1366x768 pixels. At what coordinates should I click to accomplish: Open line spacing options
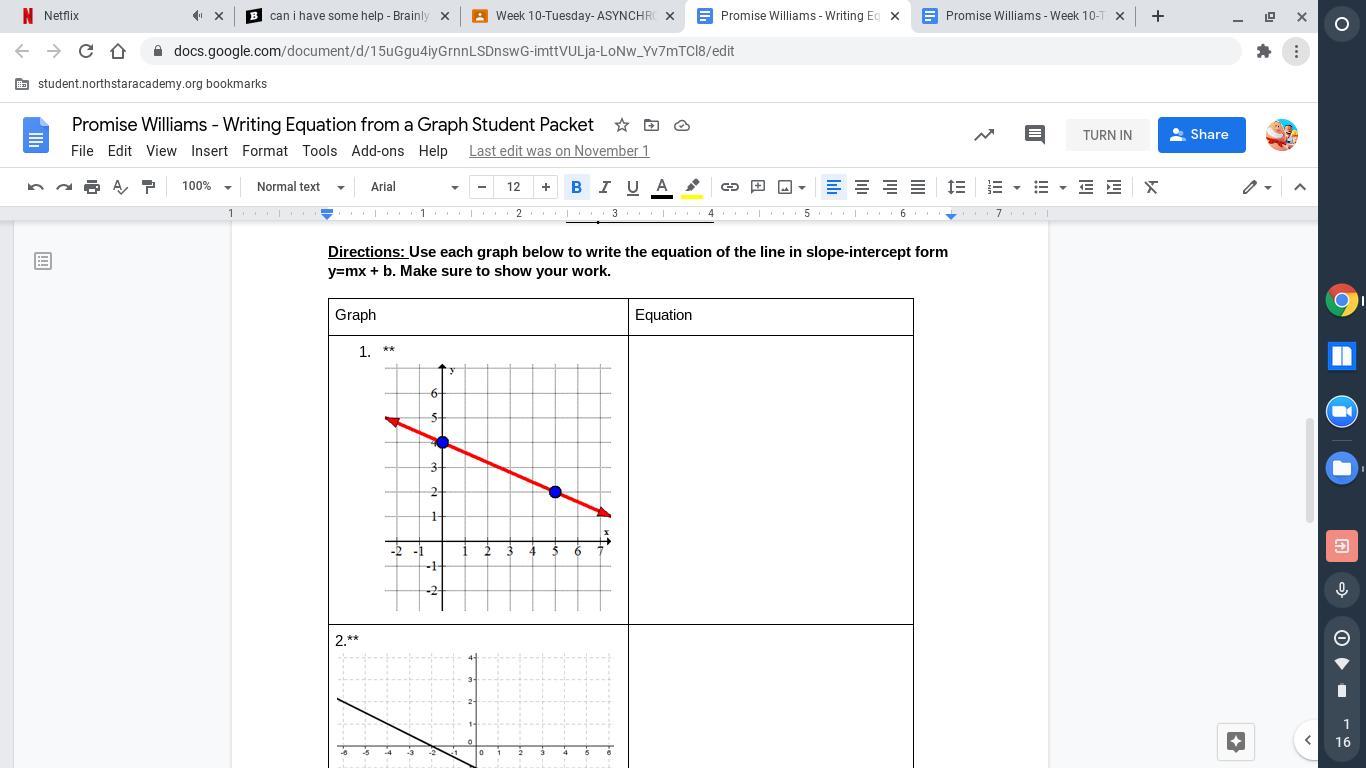pyautogui.click(x=957, y=187)
